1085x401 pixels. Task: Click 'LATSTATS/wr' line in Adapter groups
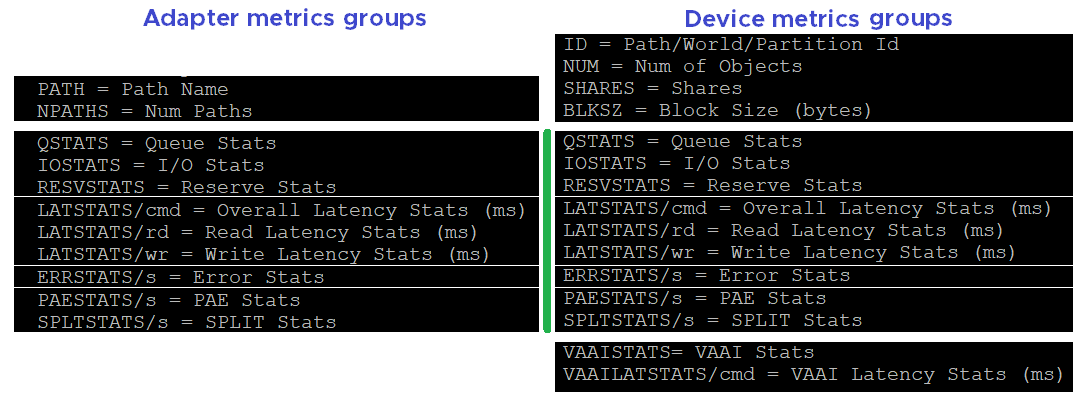pos(264,254)
